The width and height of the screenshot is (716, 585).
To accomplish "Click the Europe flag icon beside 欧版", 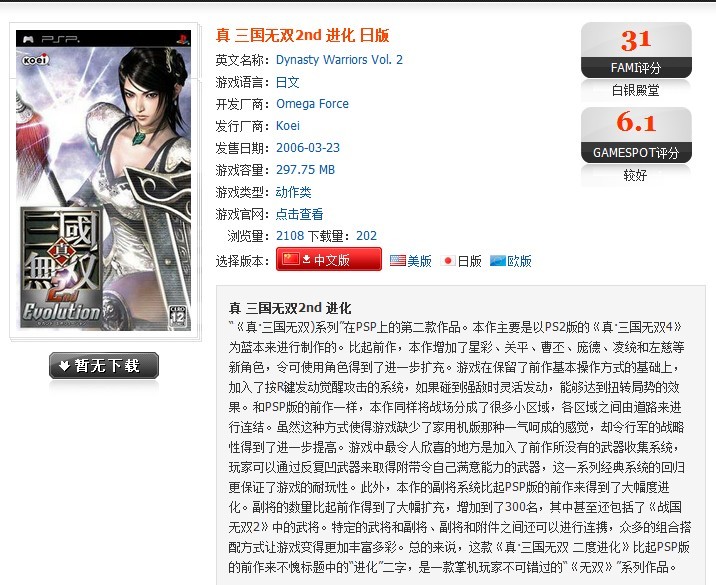I will click(498, 260).
